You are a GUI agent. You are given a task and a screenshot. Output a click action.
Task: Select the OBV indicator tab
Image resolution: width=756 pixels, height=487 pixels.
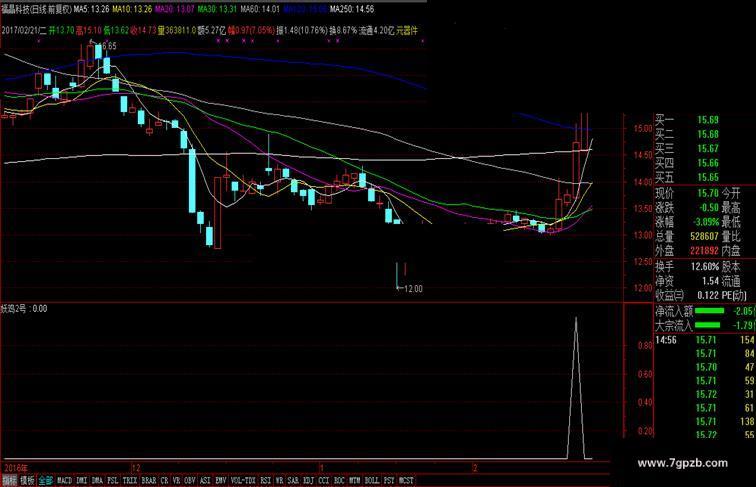tap(190, 481)
